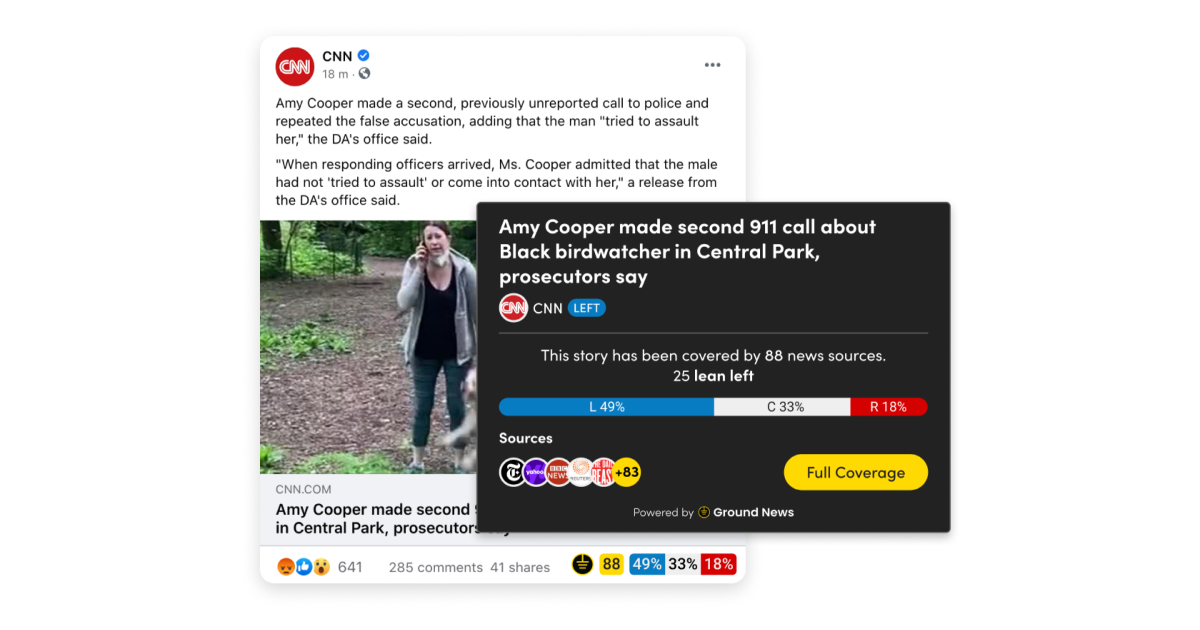Expand the +83 more sources badge
Screen dimensions: 1200x630
point(627,473)
